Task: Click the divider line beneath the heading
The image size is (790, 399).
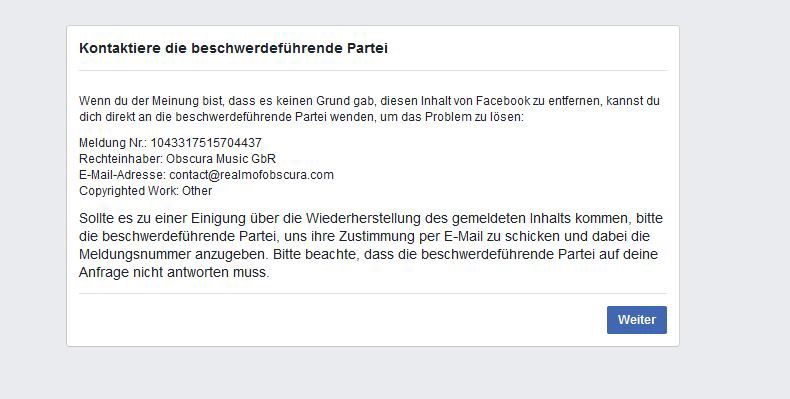Action: 373,71
